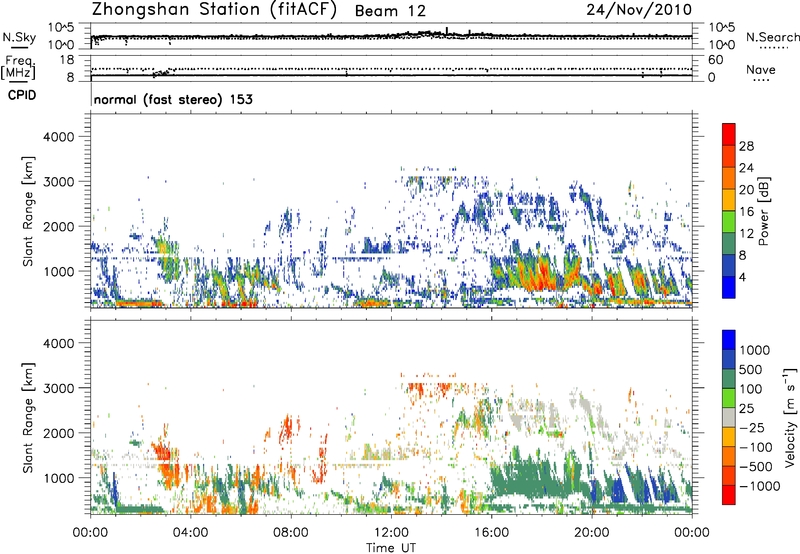Select the '25' velocity colorbar label
800x554 pixels.
point(746,409)
